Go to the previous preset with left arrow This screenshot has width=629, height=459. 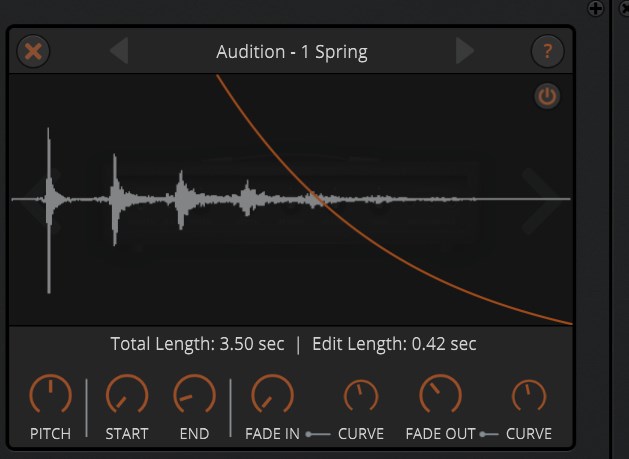119,51
